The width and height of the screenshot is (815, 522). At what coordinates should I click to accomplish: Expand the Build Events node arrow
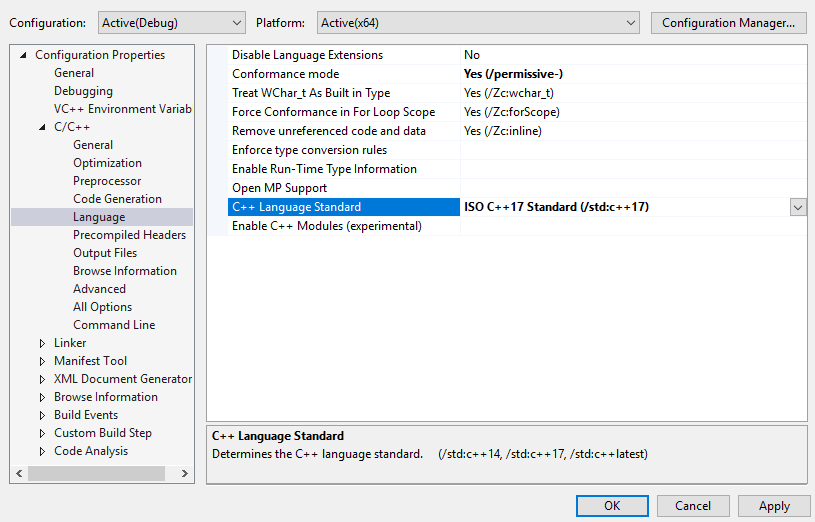click(43, 415)
